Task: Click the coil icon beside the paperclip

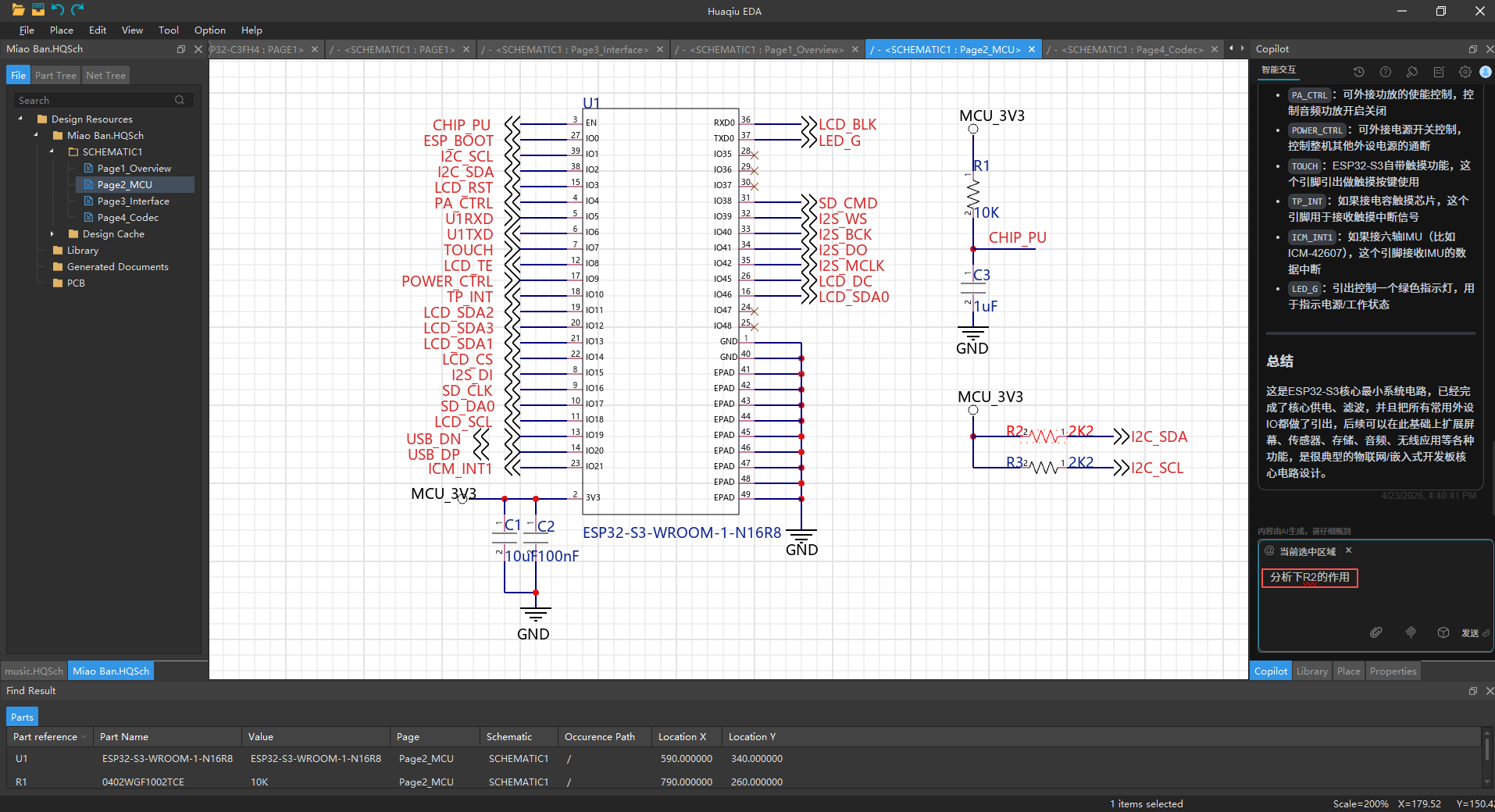Action: tap(1411, 632)
